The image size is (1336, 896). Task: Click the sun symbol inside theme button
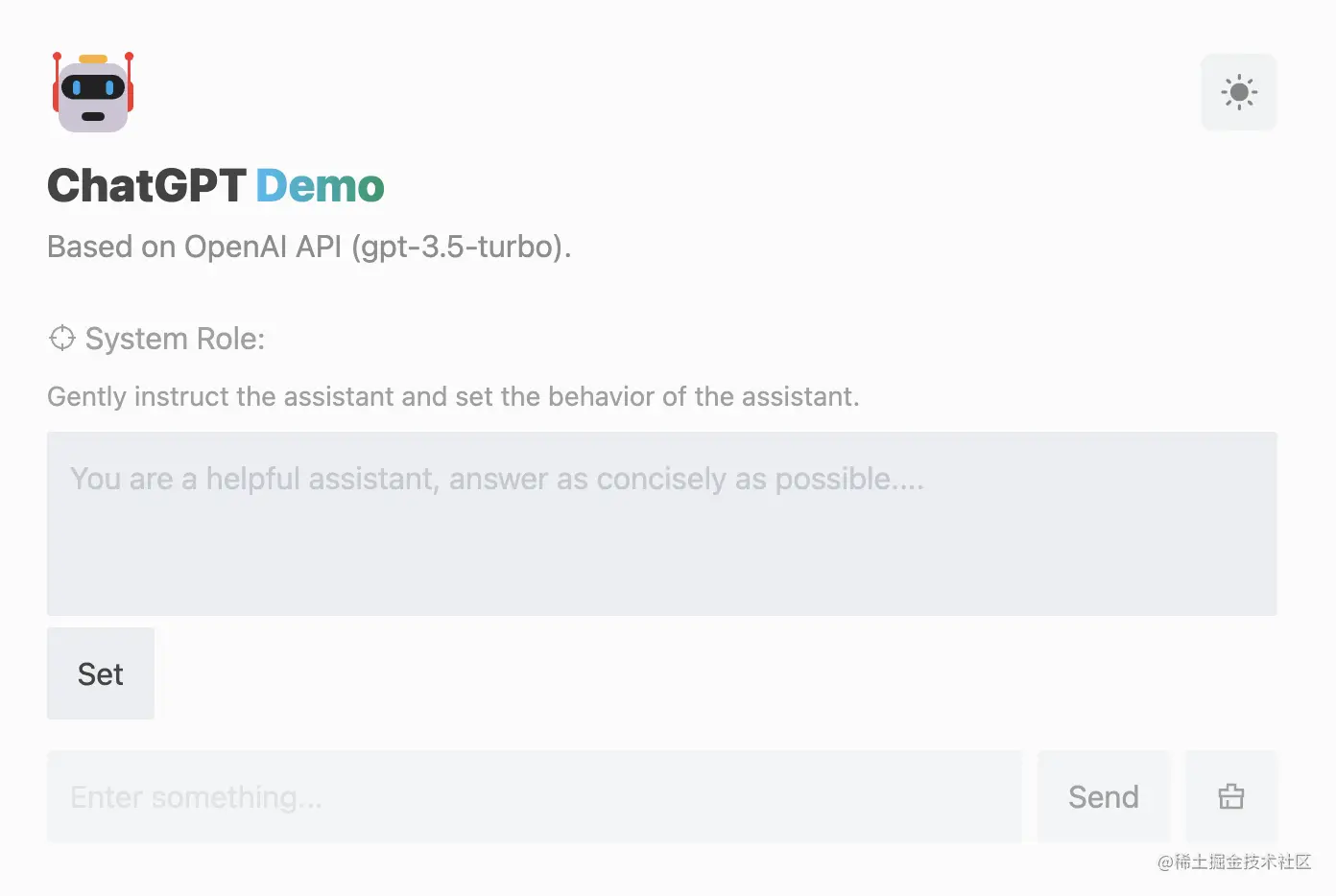tap(1239, 92)
